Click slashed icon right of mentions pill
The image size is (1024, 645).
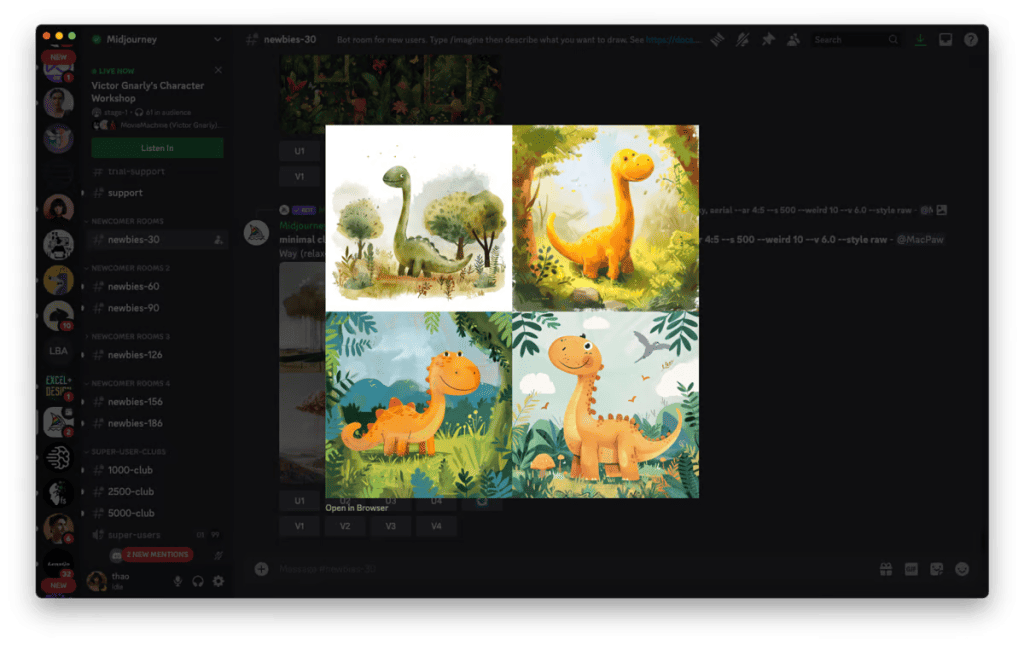(218, 556)
